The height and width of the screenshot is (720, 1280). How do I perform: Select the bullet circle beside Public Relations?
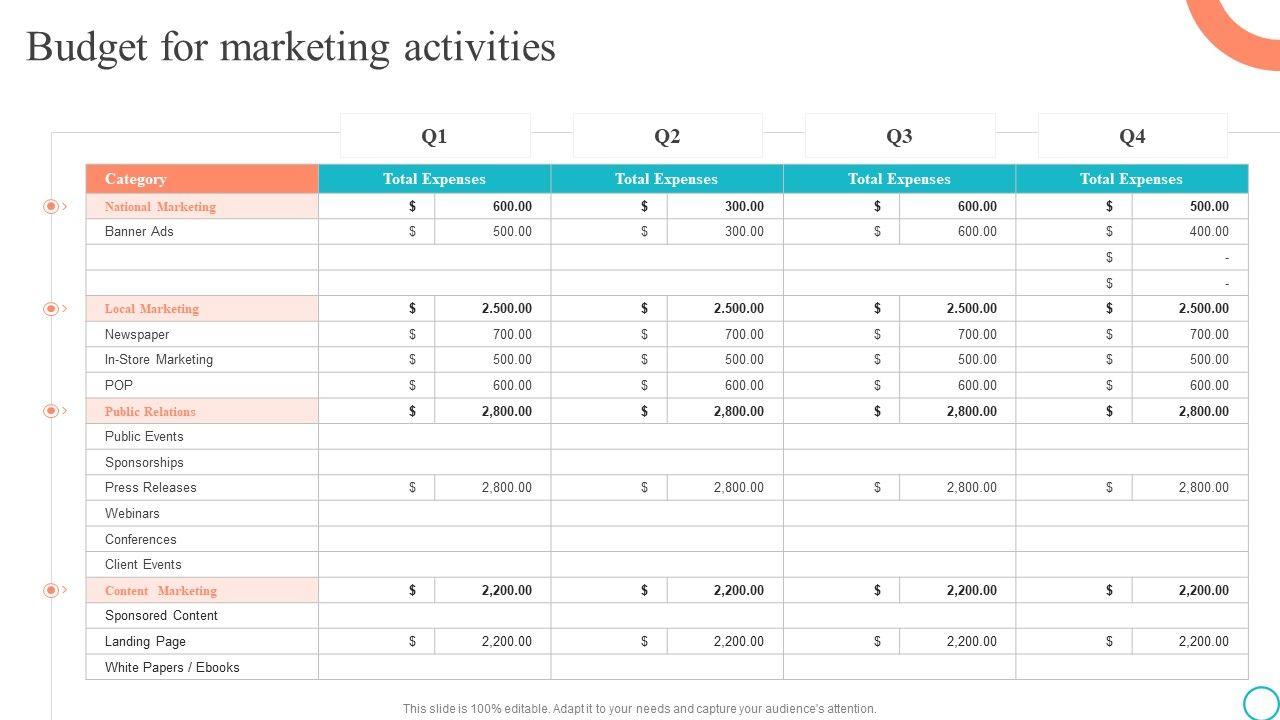point(50,411)
